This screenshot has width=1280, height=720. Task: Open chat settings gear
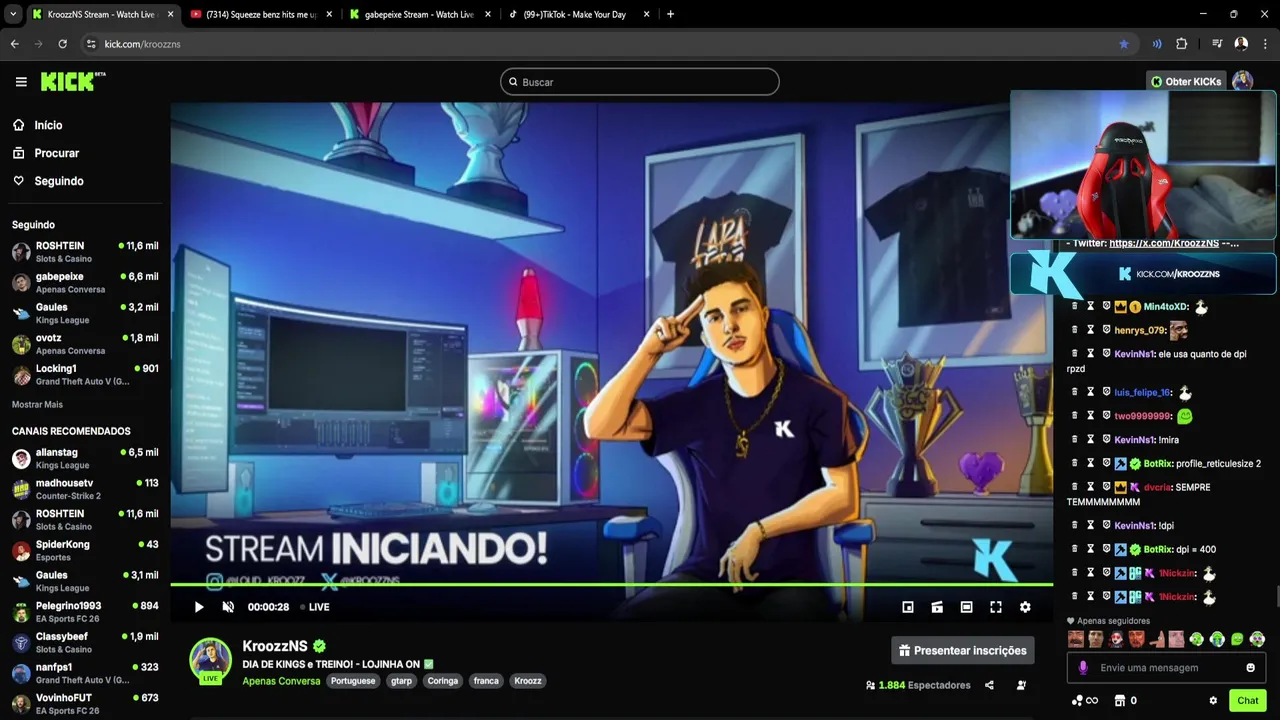1213,701
